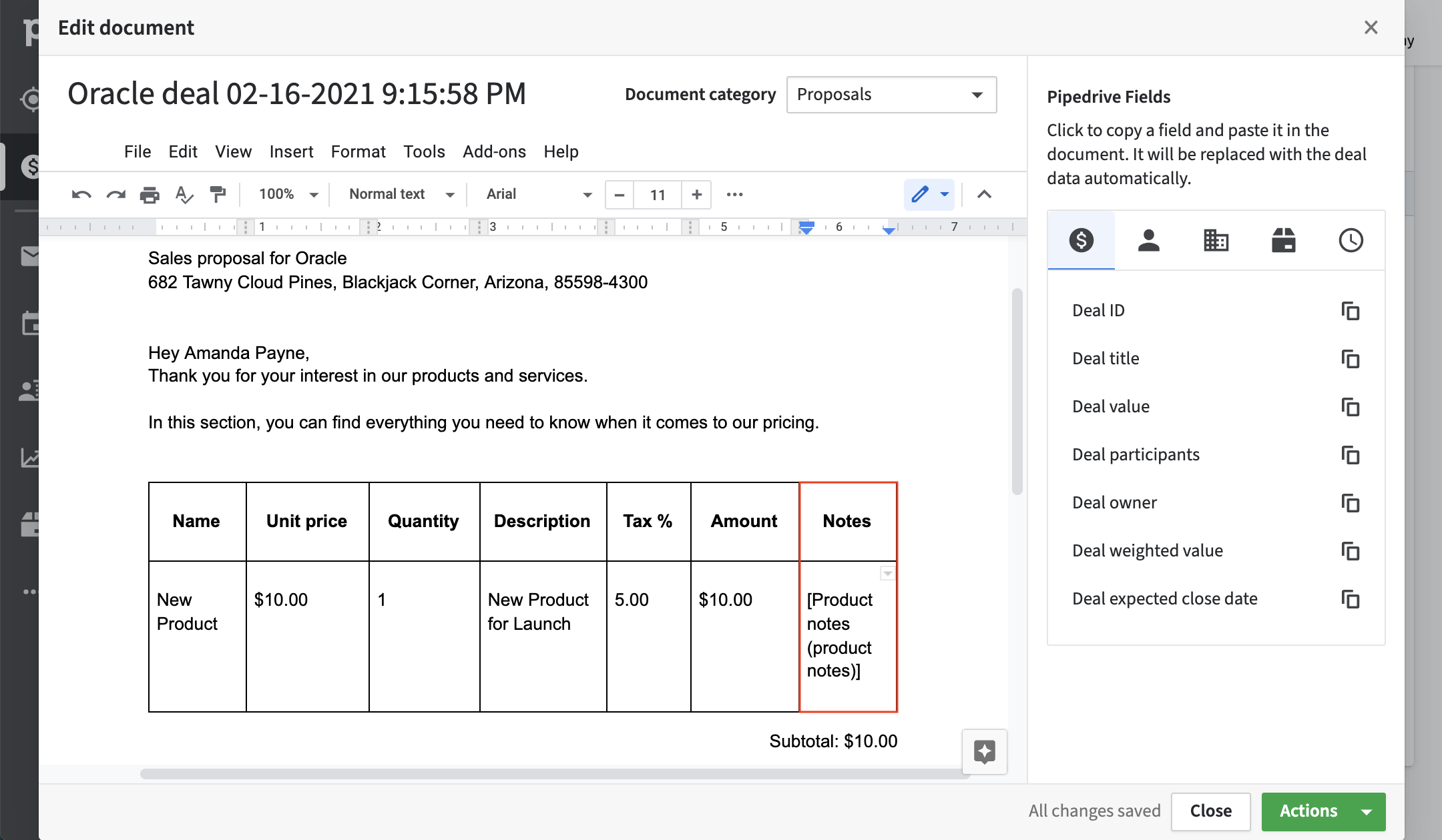Screen dimensions: 1442x840
Task: Open the Add-ons menu
Action: click(x=494, y=152)
